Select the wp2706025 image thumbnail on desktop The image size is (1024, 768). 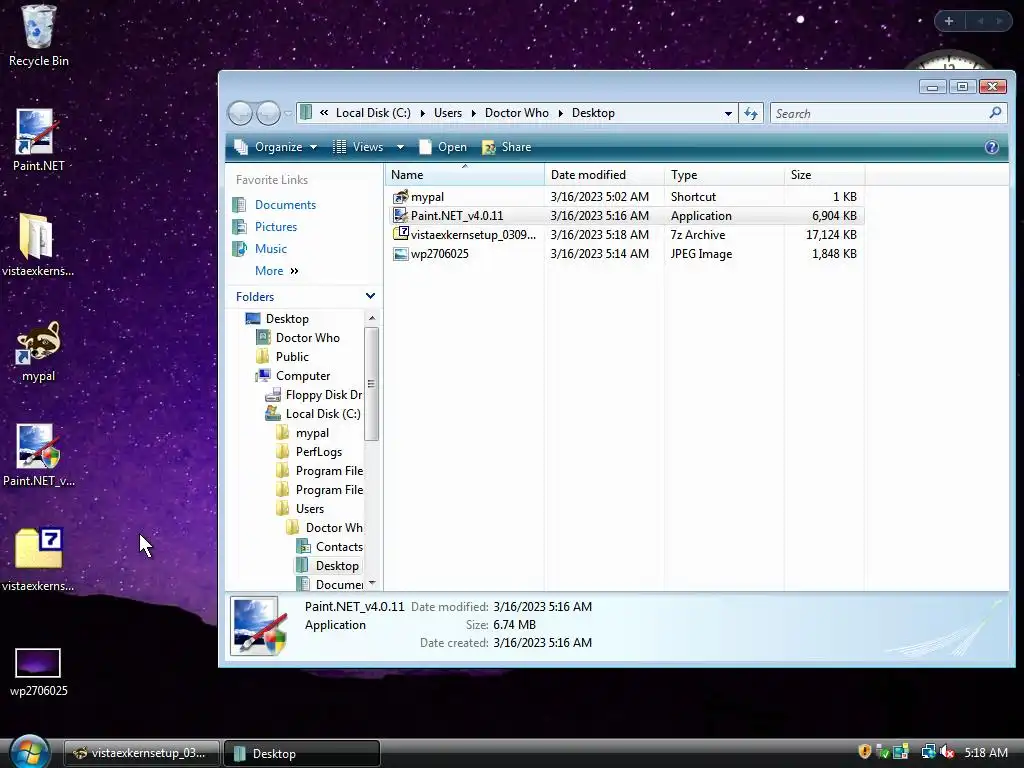(38, 663)
